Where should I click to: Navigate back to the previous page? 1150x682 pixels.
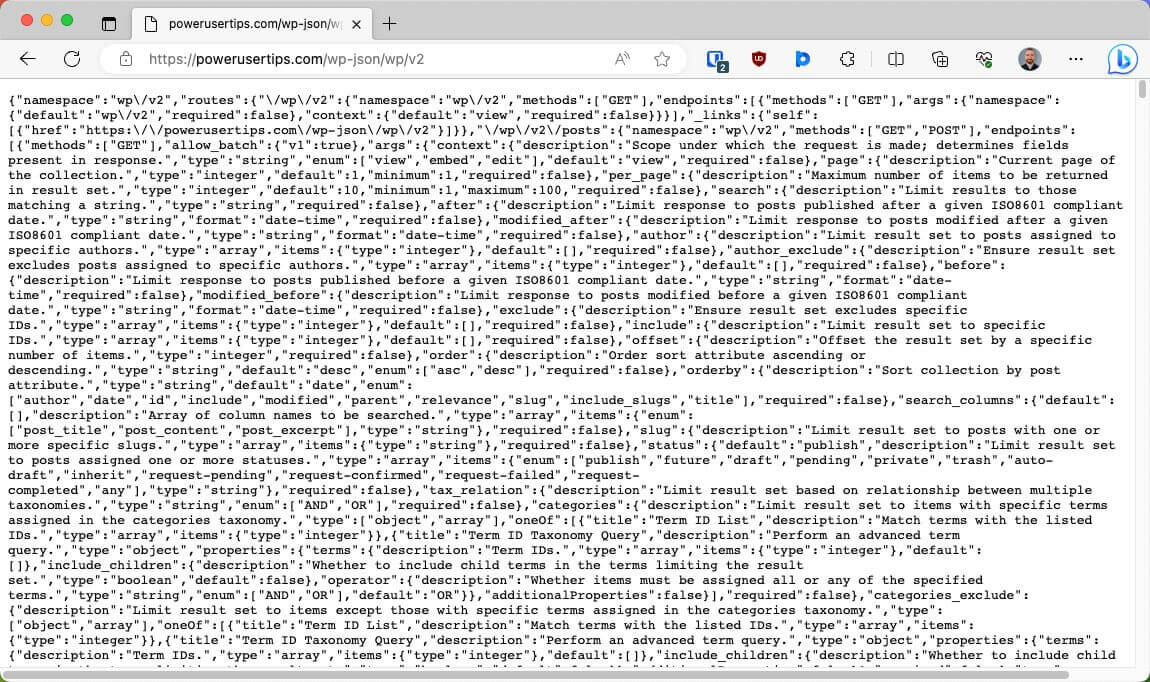click(x=27, y=60)
